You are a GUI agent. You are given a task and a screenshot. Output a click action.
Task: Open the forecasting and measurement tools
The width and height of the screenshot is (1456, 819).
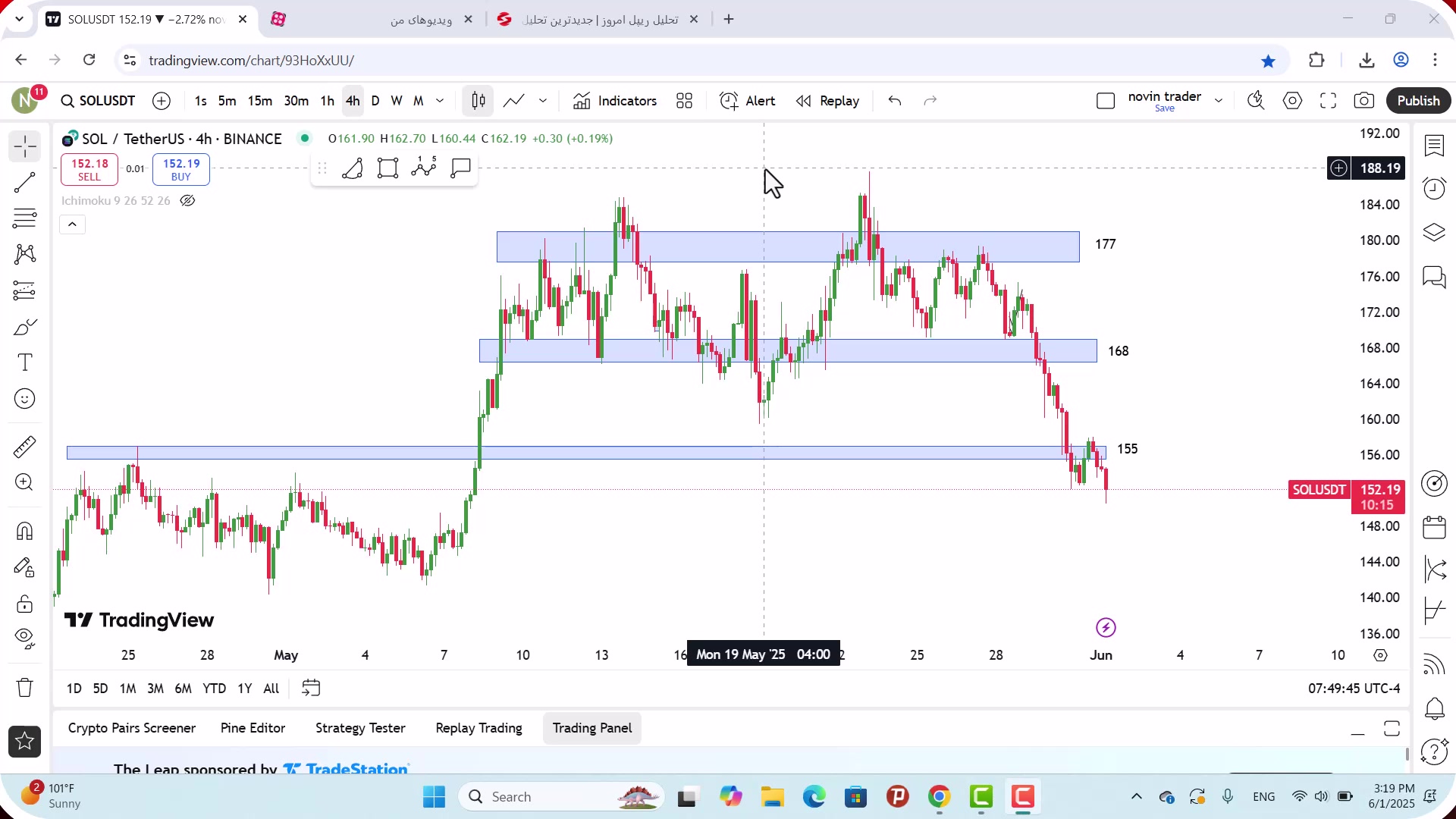point(25,290)
